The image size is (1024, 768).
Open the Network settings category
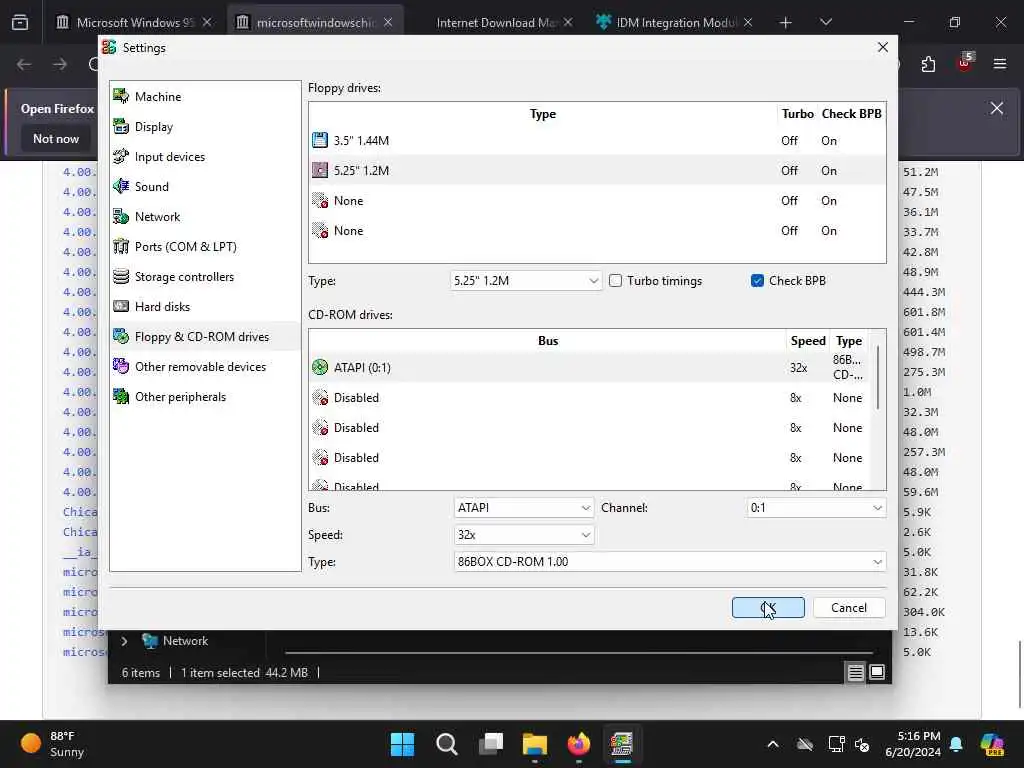[204, 217]
